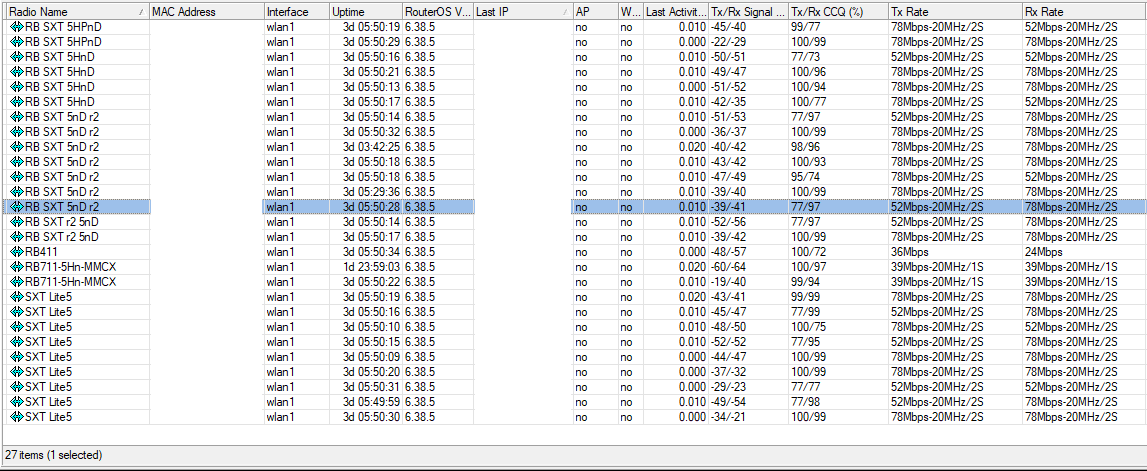
Task: Click signal value -19/-40
Action: [x=728, y=282]
